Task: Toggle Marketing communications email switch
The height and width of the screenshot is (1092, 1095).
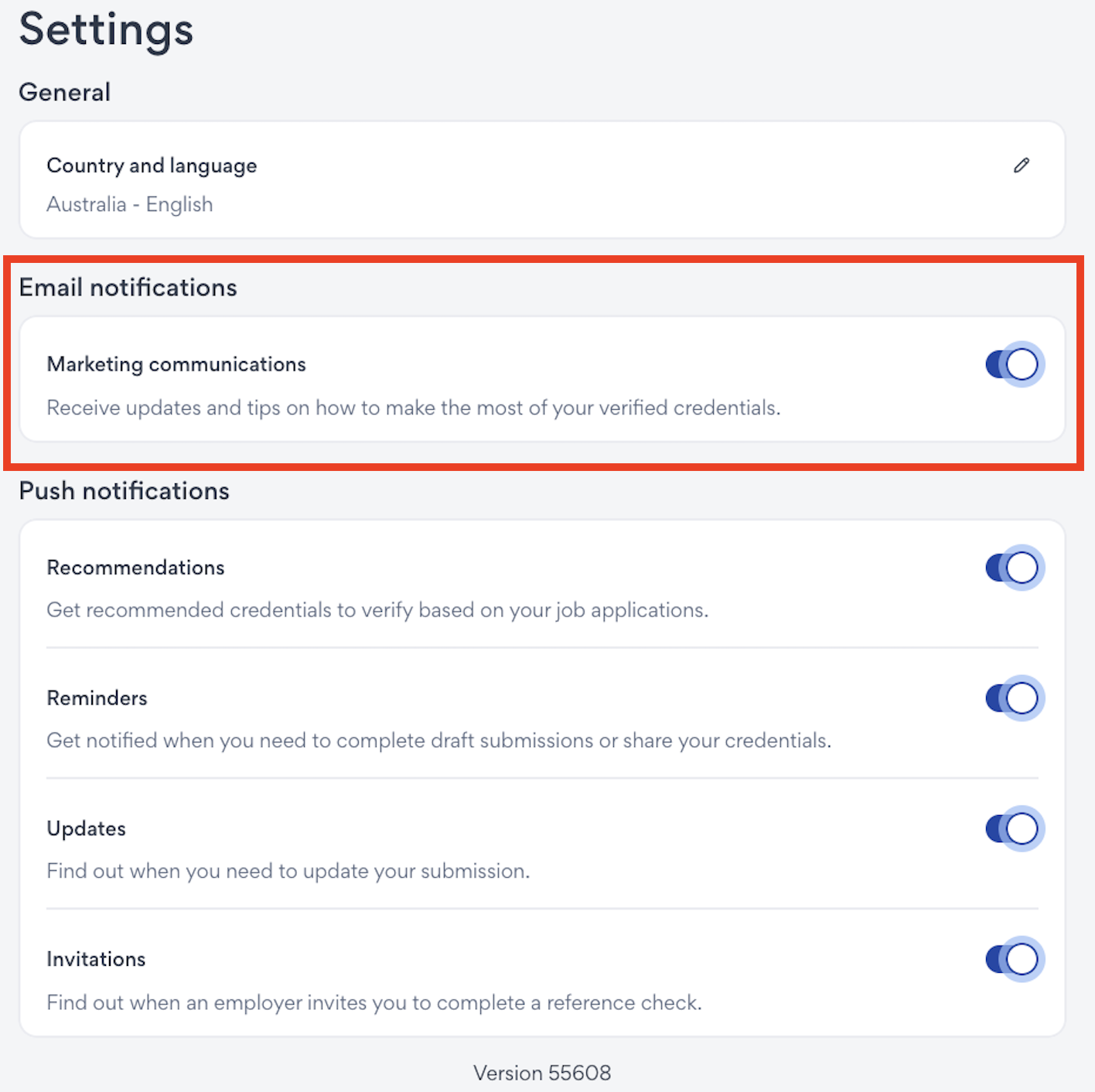Action: [x=1014, y=364]
